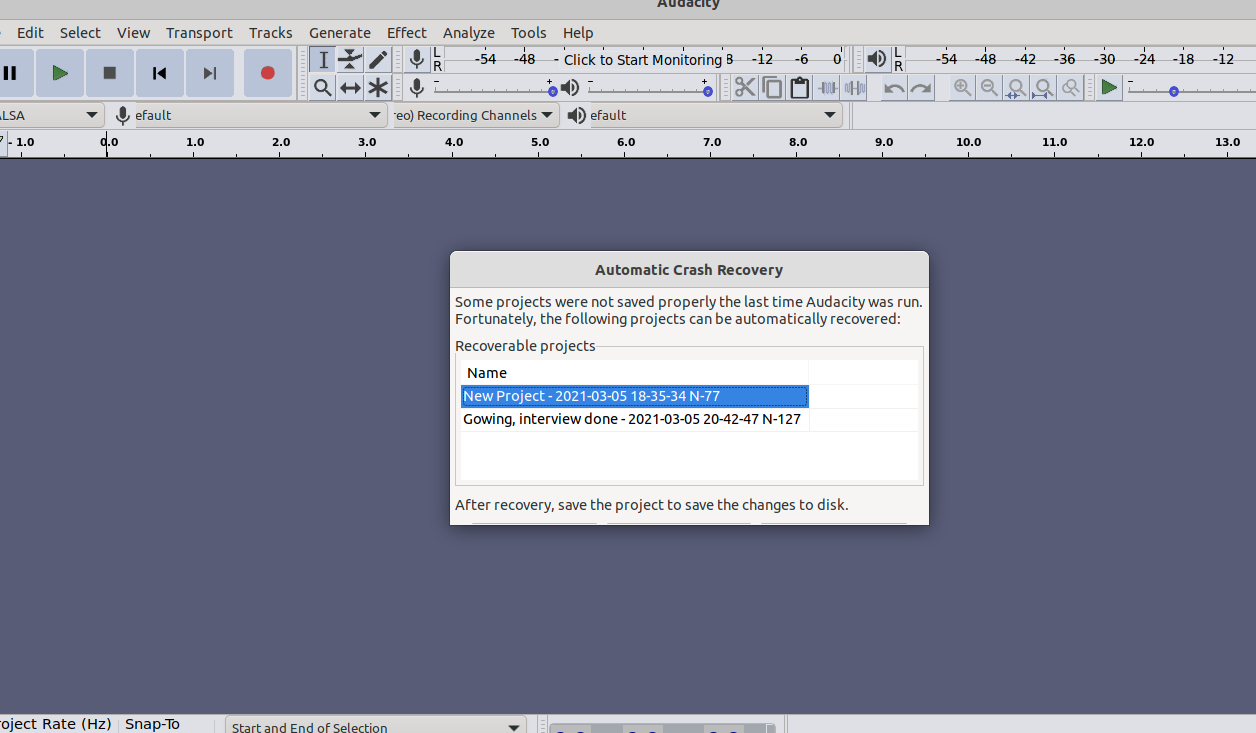Click the Trim audio outside selection icon
This screenshot has width=1256, height=733.
(x=827, y=88)
